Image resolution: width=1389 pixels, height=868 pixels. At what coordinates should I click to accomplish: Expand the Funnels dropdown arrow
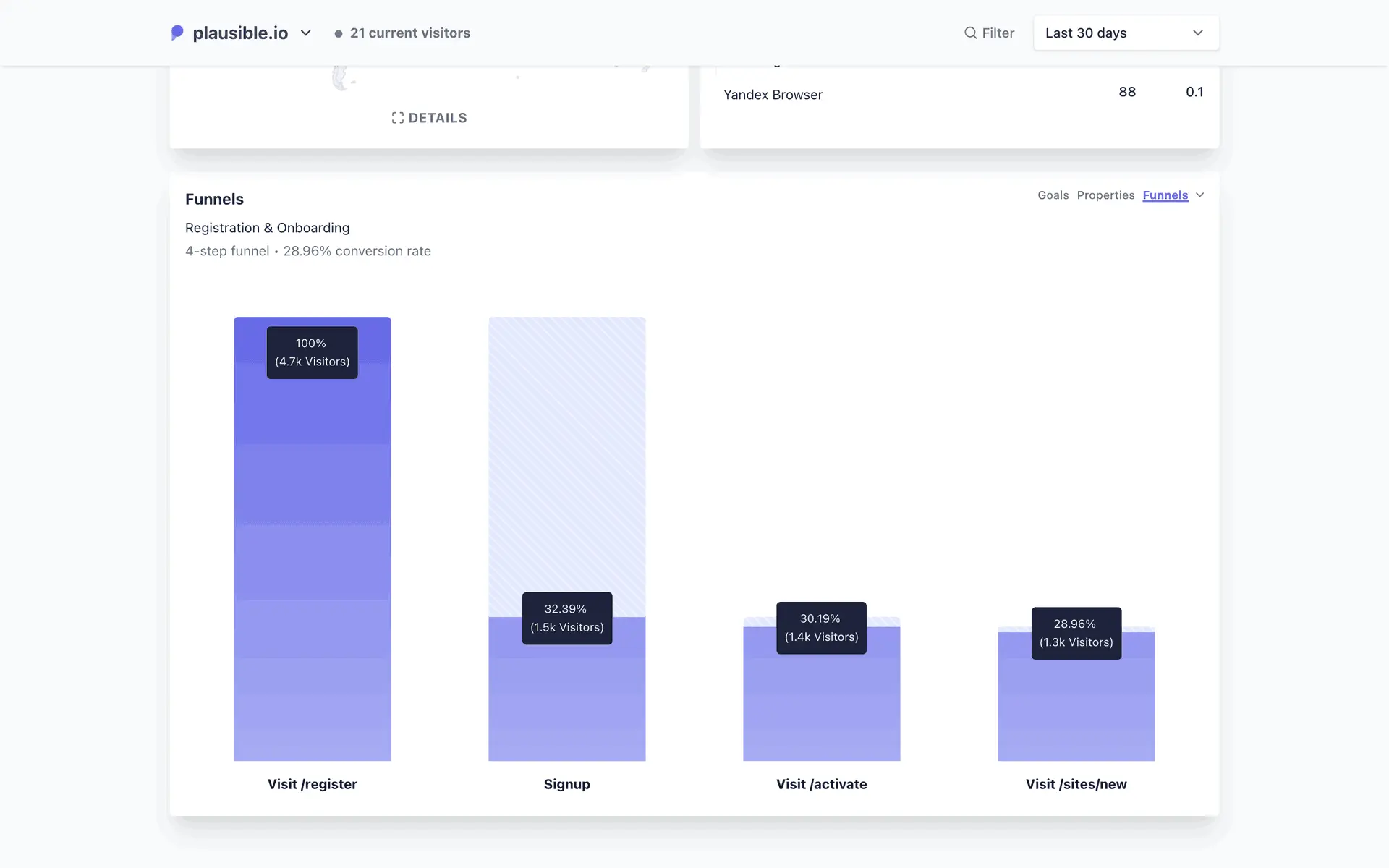click(1200, 195)
